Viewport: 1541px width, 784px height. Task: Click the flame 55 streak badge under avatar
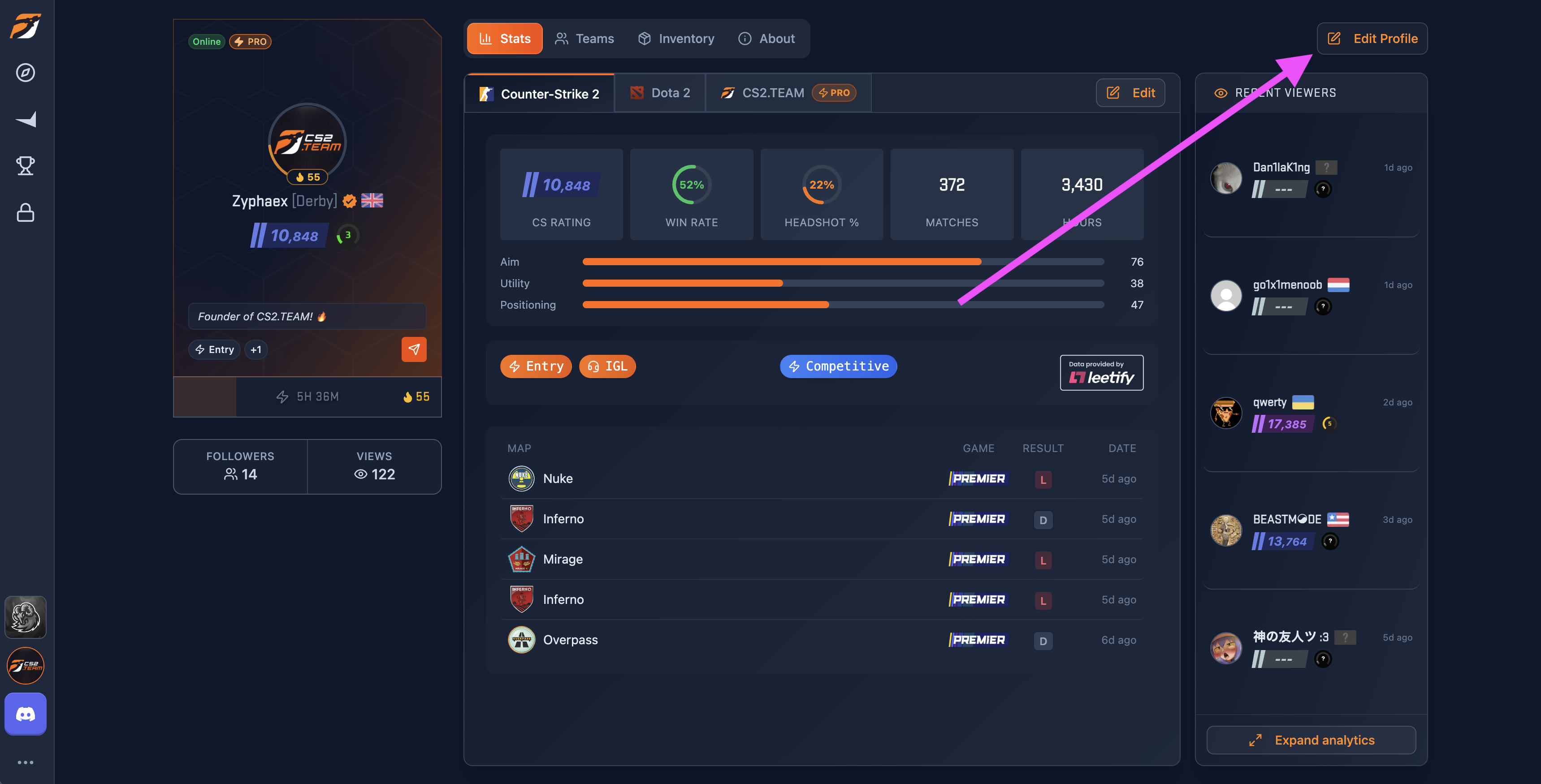[307, 177]
